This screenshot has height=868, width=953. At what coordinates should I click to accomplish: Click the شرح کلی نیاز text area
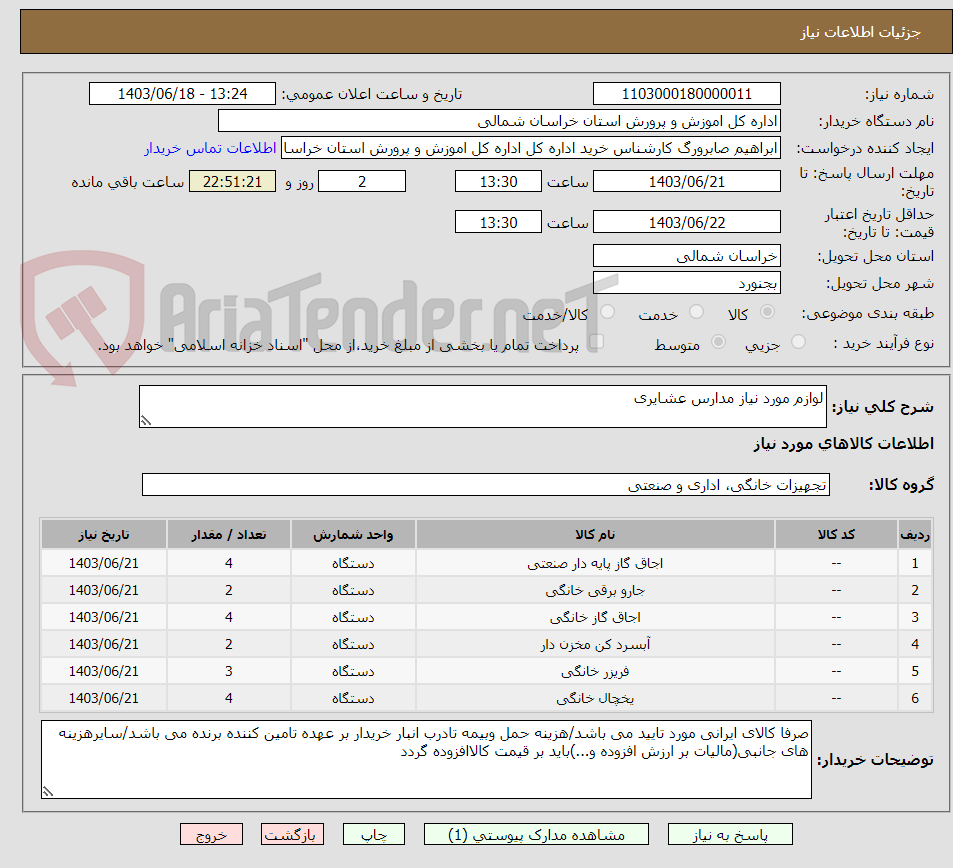click(x=483, y=406)
